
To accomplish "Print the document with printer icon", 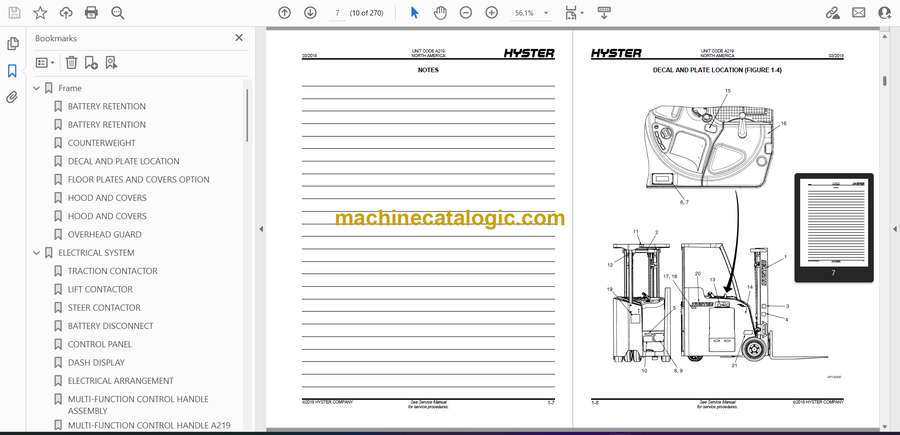I will [91, 13].
